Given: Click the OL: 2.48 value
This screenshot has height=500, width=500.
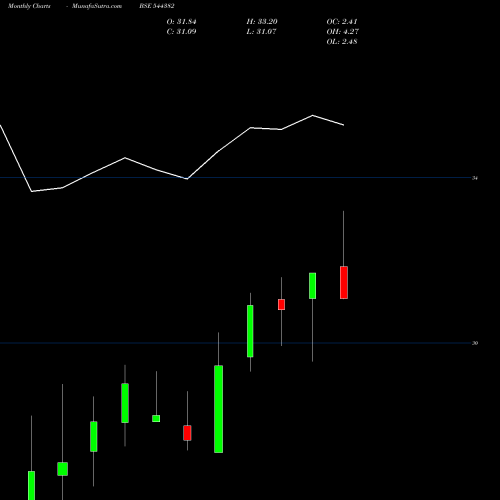Looking at the screenshot, I should coord(342,42).
